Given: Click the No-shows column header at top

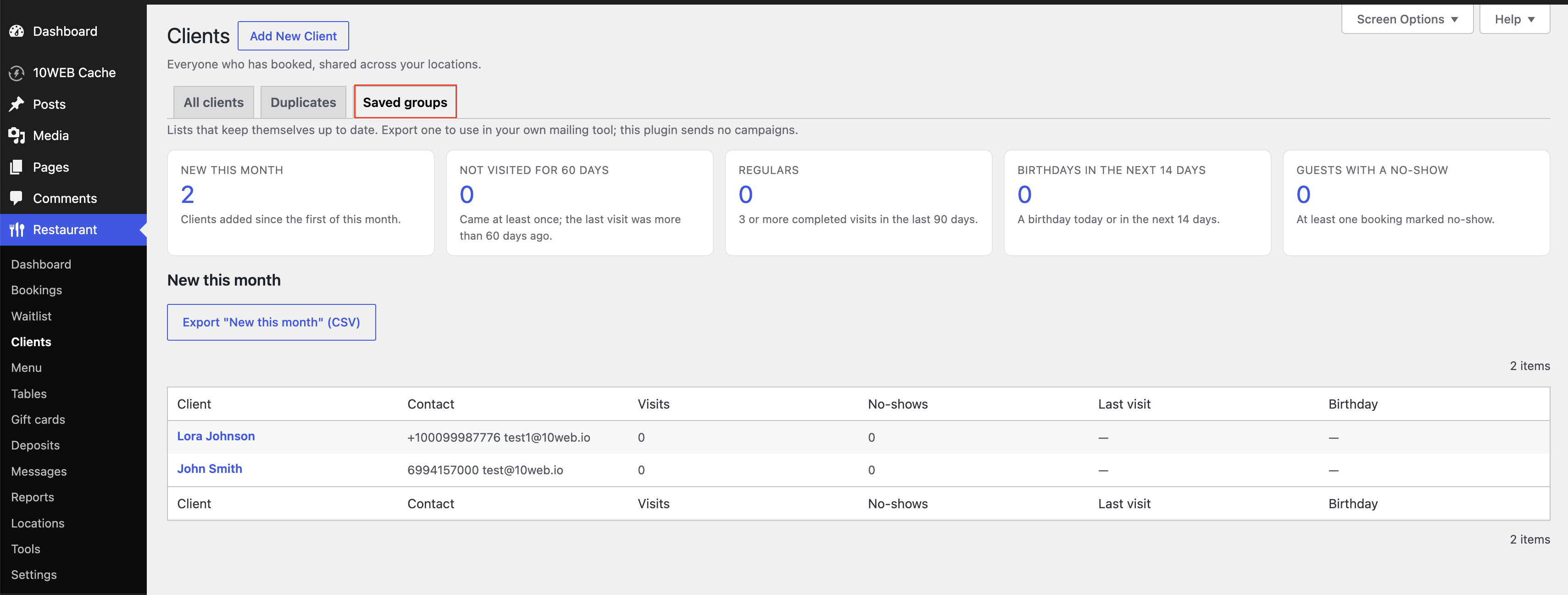Looking at the screenshot, I should point(898,404).
